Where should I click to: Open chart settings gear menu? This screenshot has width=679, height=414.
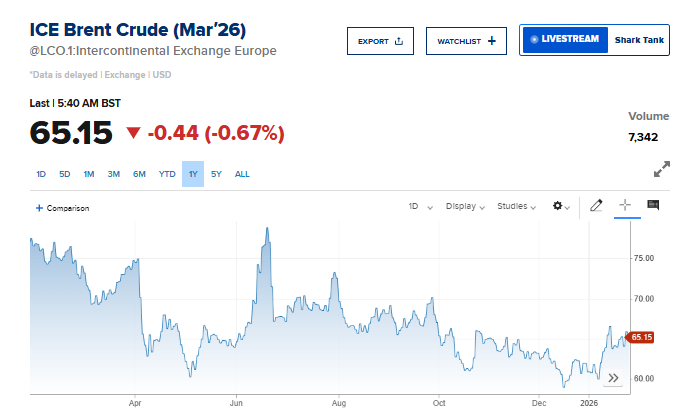click(x=560, y=207)
